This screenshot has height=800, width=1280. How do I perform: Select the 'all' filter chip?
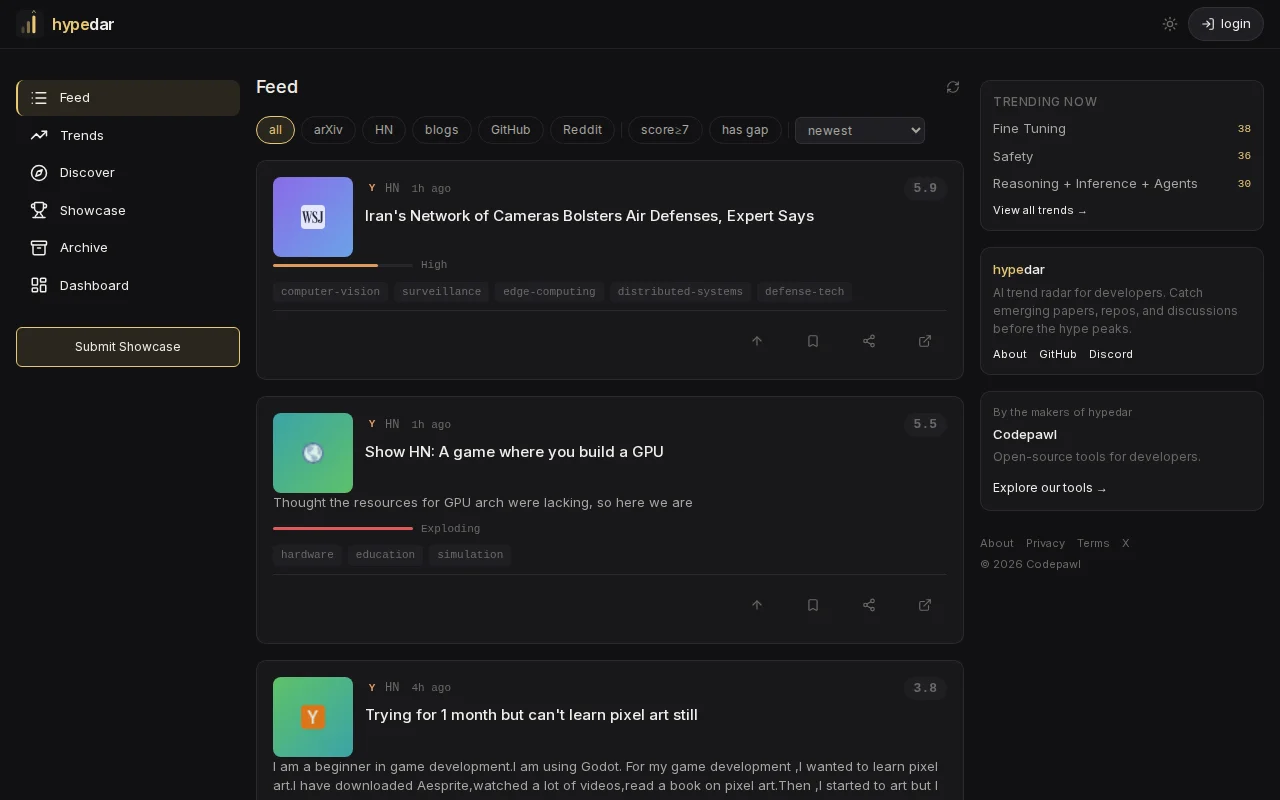275,130
